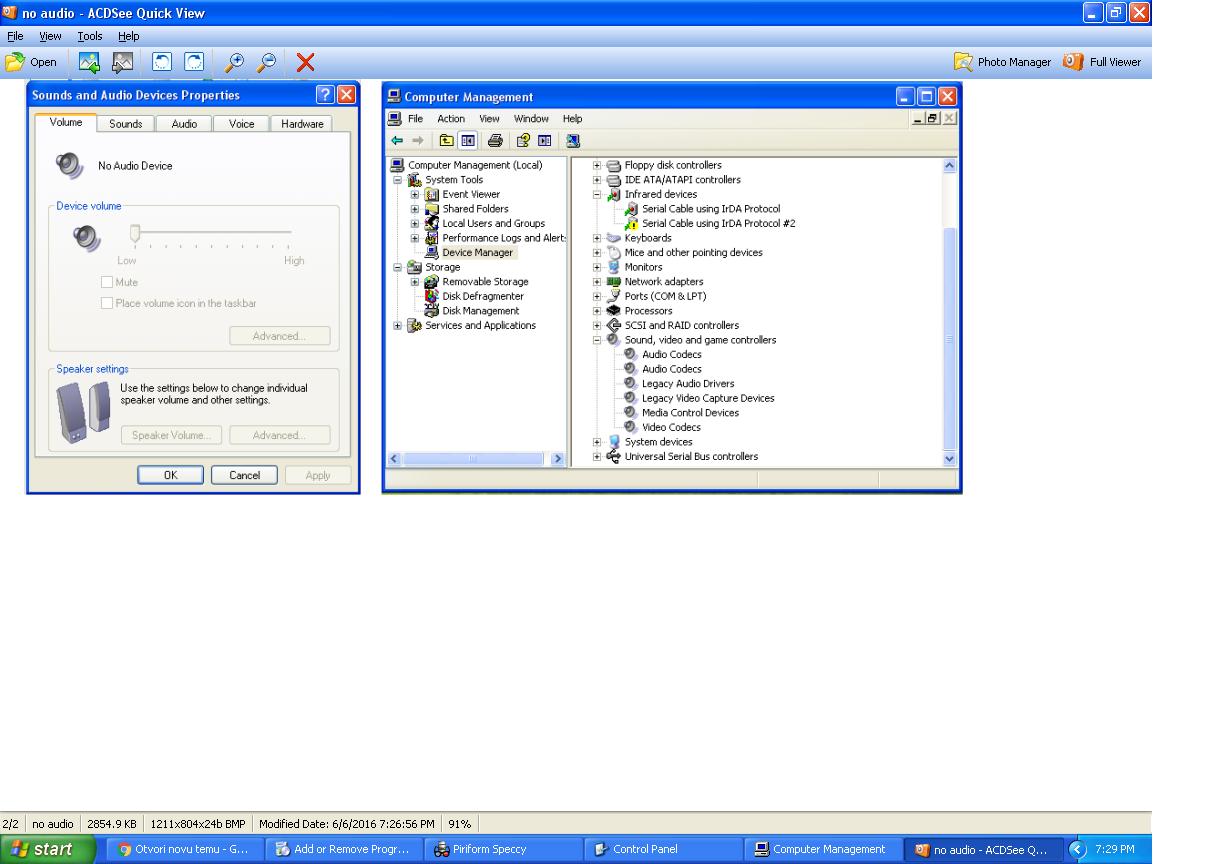The height and width of the screenshot is (864, 1211).
Task: Open the Window menu in Computer Management
Action: click(x=531, y=119)
